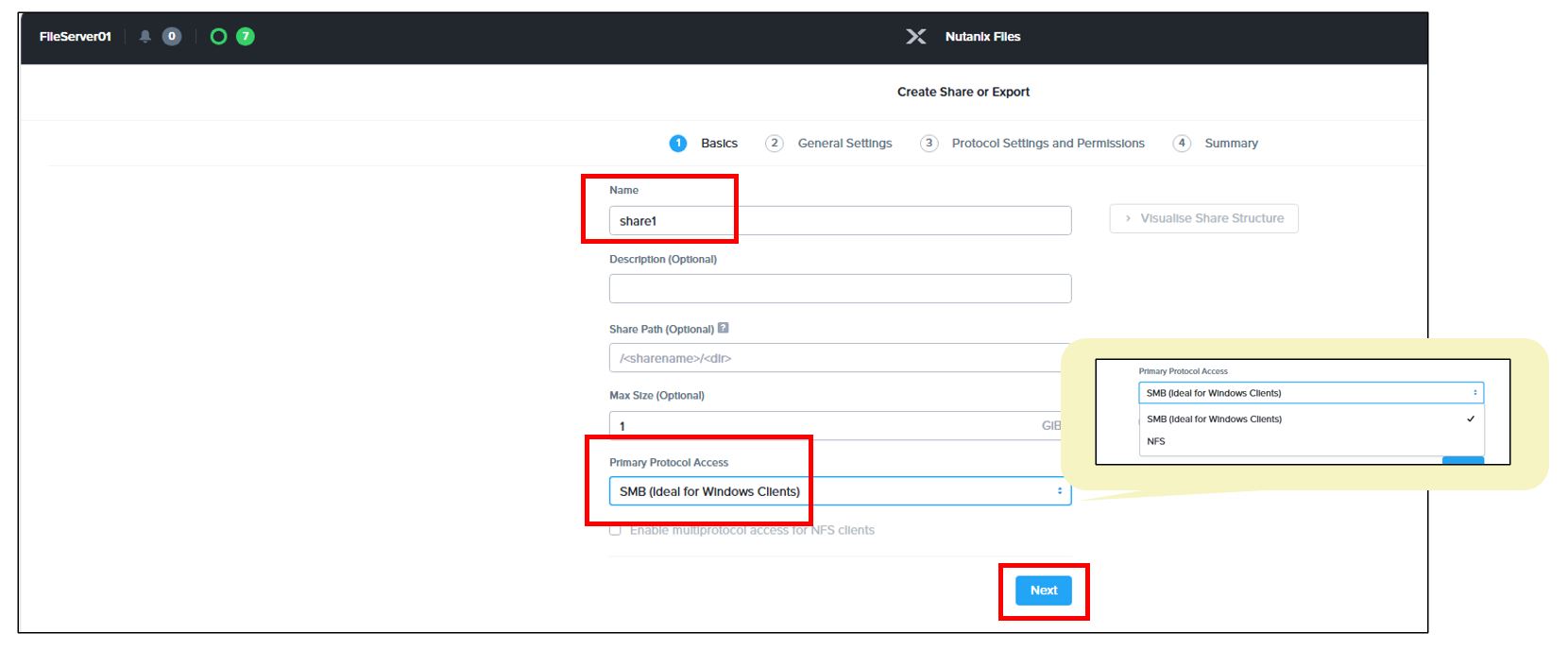This screenshot has height=650, width=1568.
Task: Click the Name input field
Action: 840,220
